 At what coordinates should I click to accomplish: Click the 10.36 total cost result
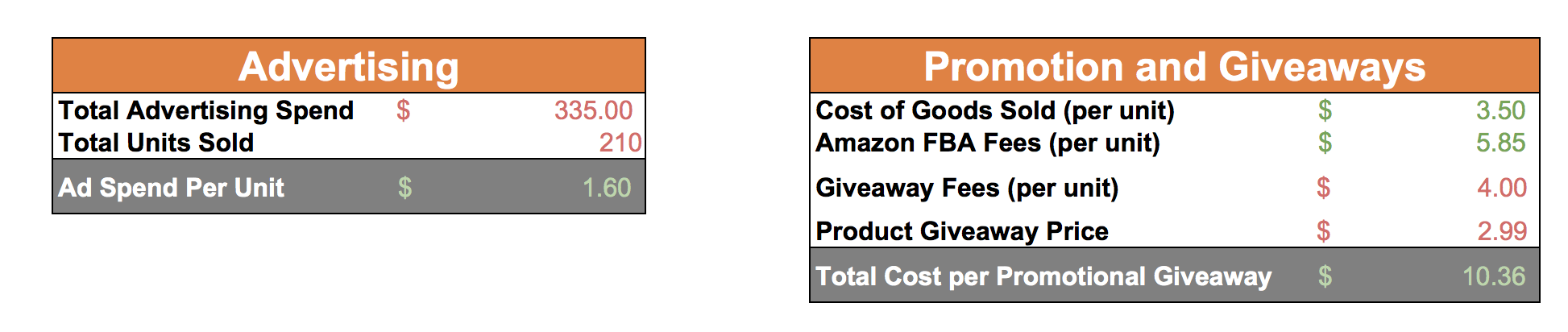(x=1494, y=276)
